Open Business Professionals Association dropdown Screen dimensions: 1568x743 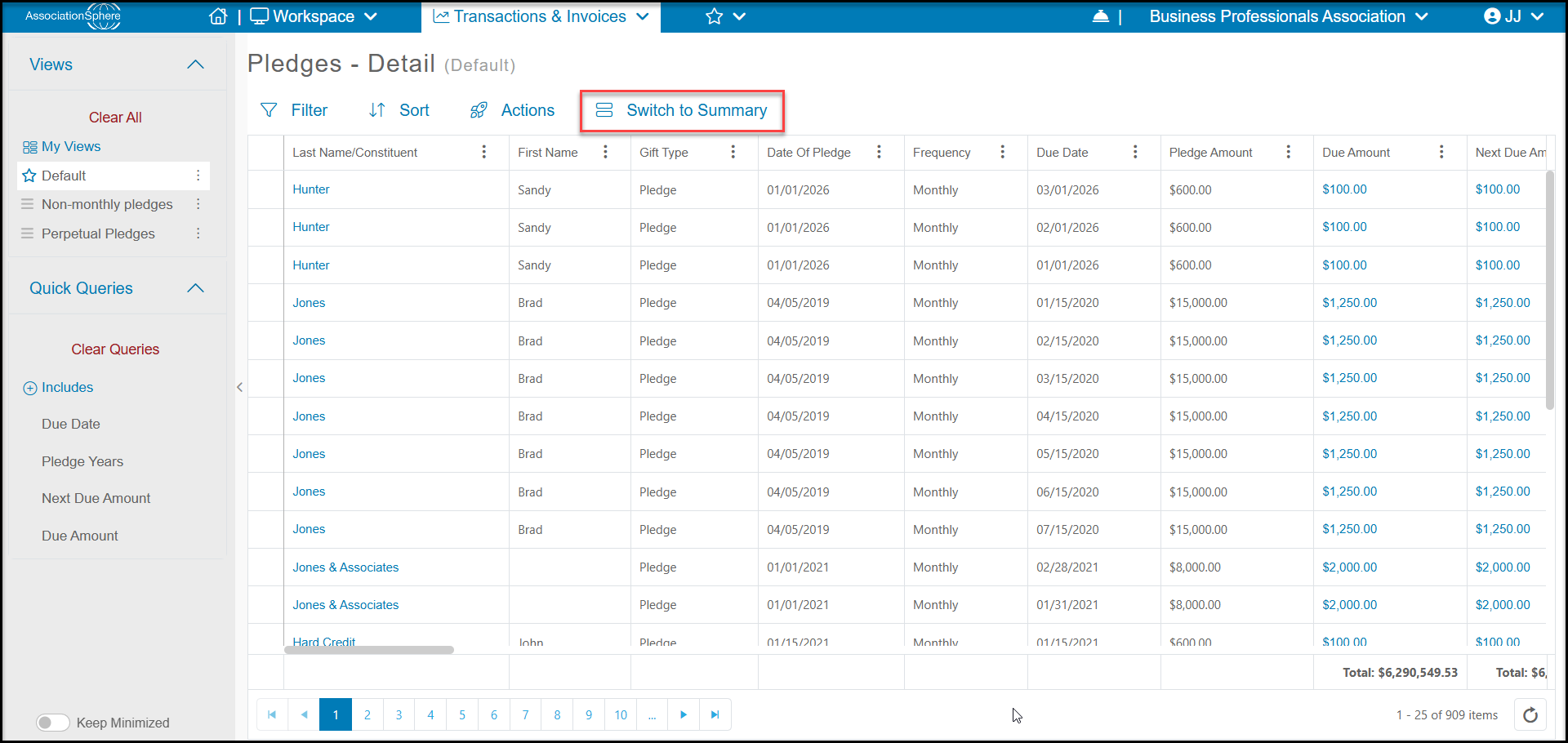[1289, 16]
